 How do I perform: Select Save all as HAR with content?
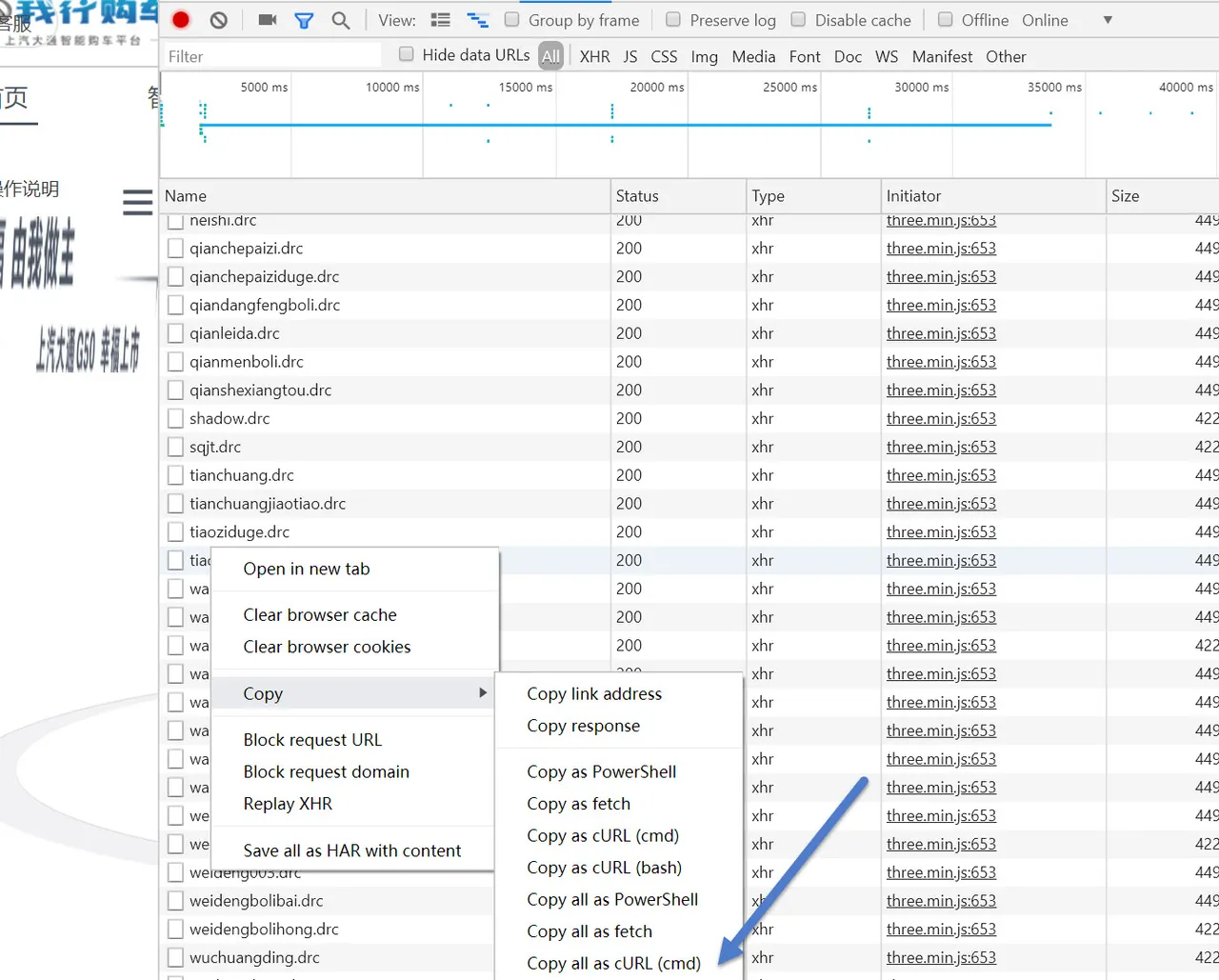[x=352, y=850]
